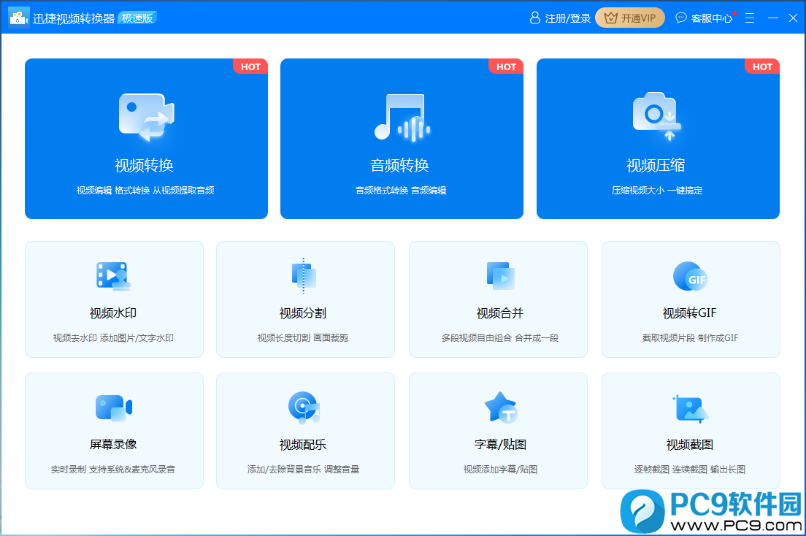The height and width of the screenshot is (536, 806).
Task: Click the 字幕/贴图 star icon
Action: pos(501,407)
